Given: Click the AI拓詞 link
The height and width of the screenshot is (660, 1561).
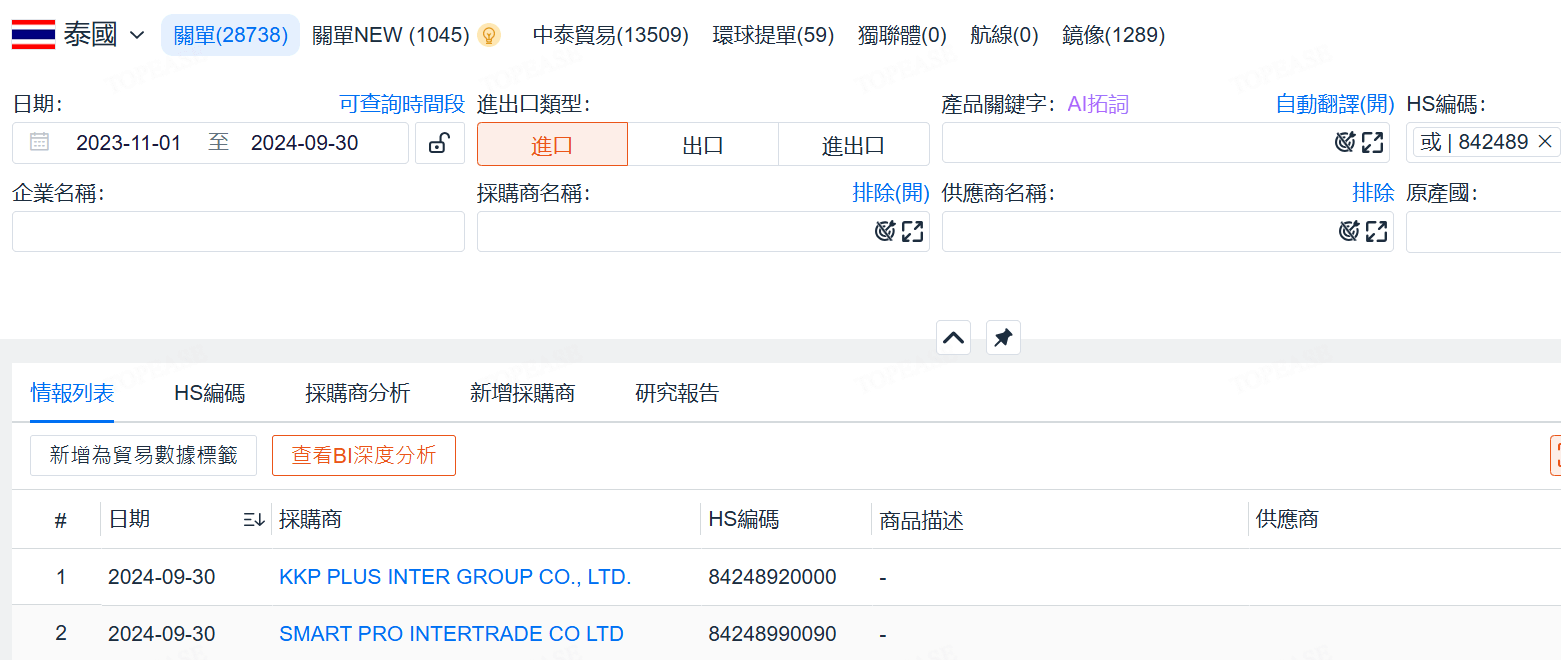Looking at the screenshot, I should pyautogui.click(x=1098, y=104).
